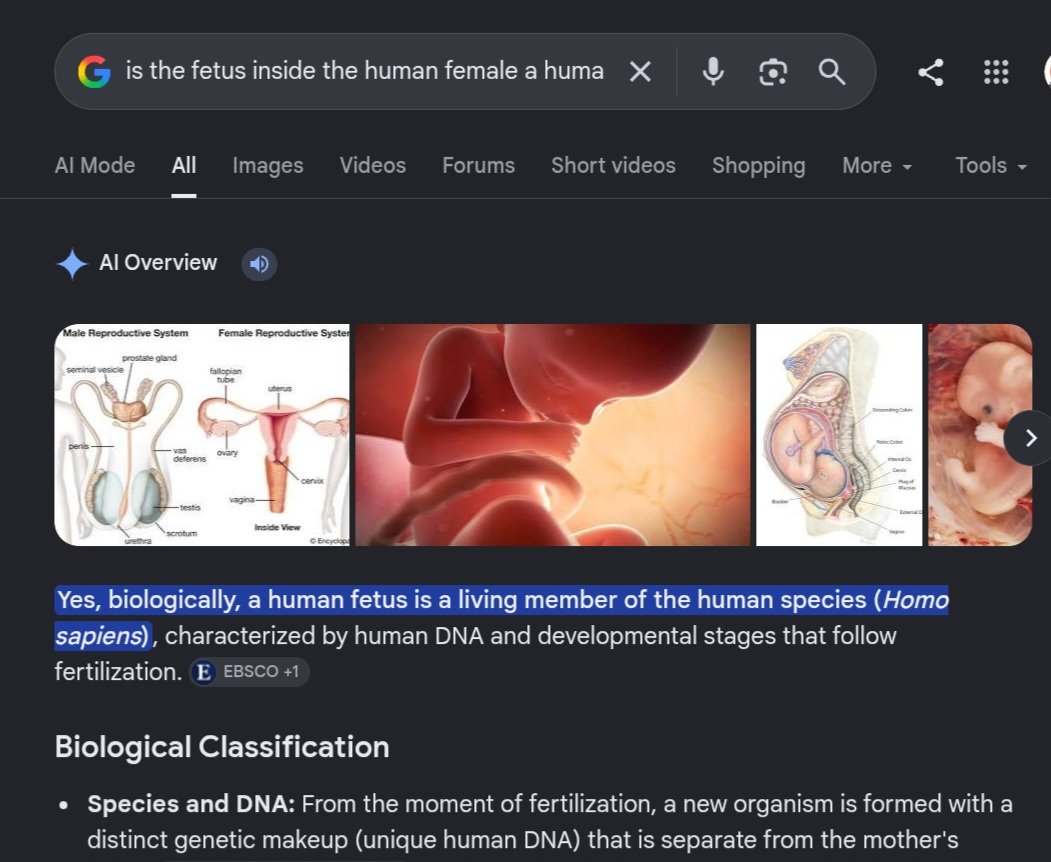Open the EBSCO +1 source chip
This screenshot has width=1051, height=862.
pos(249,672)
